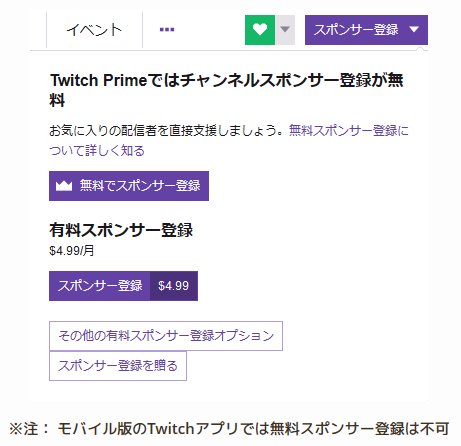
Task: Open the three-dot more options menu
Action: [x=167, y=29]
